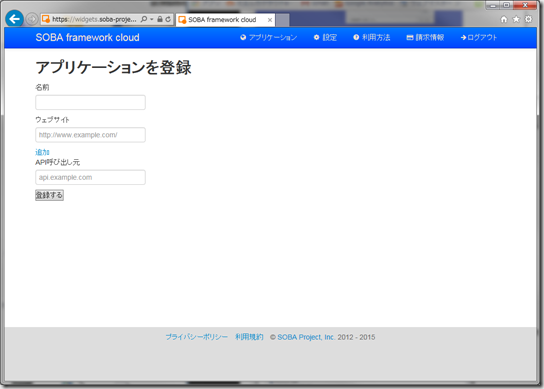Open the 設定 menu item

pos(325,37)
